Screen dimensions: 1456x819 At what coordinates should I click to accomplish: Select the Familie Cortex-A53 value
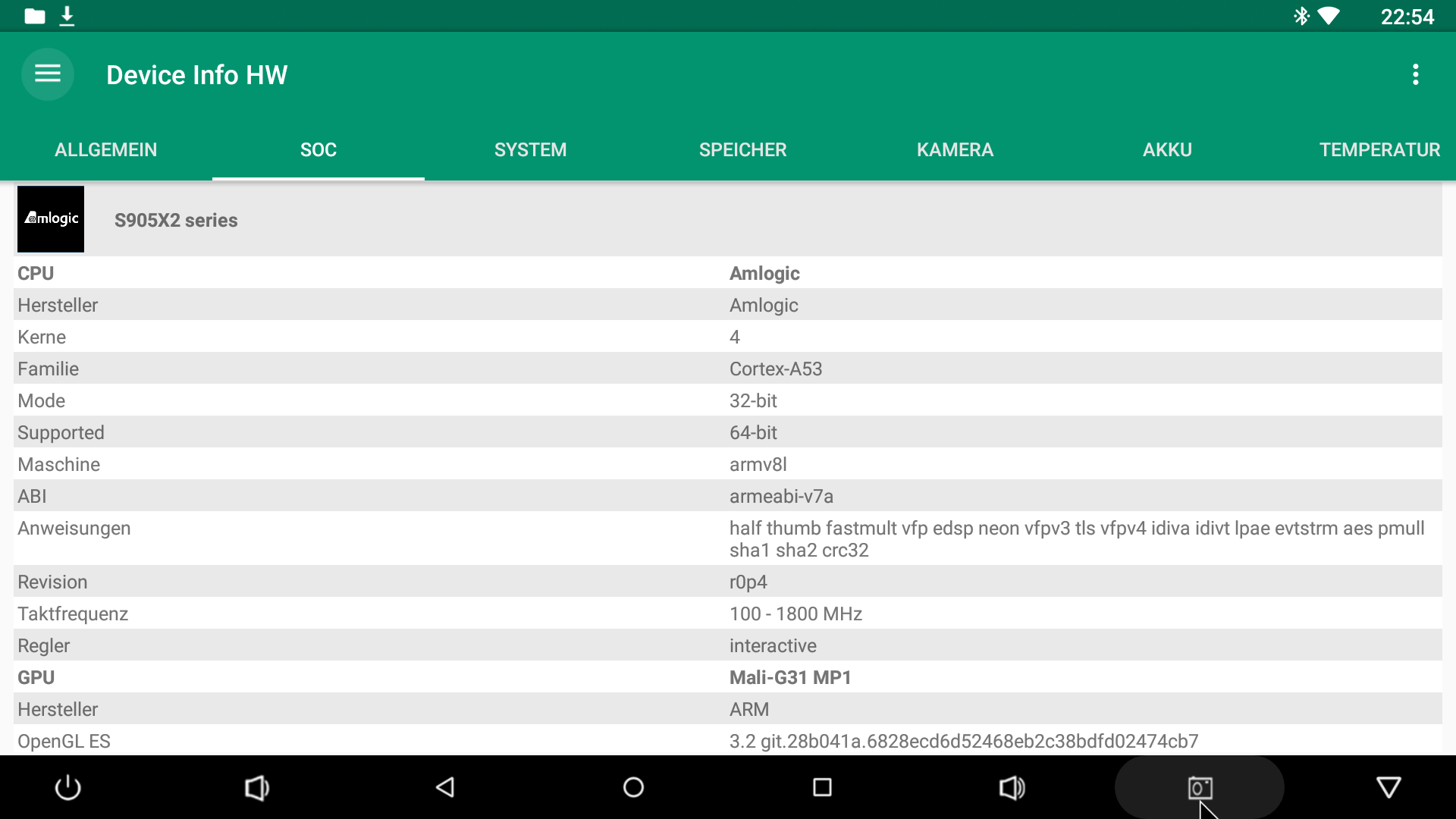[776, 369]
